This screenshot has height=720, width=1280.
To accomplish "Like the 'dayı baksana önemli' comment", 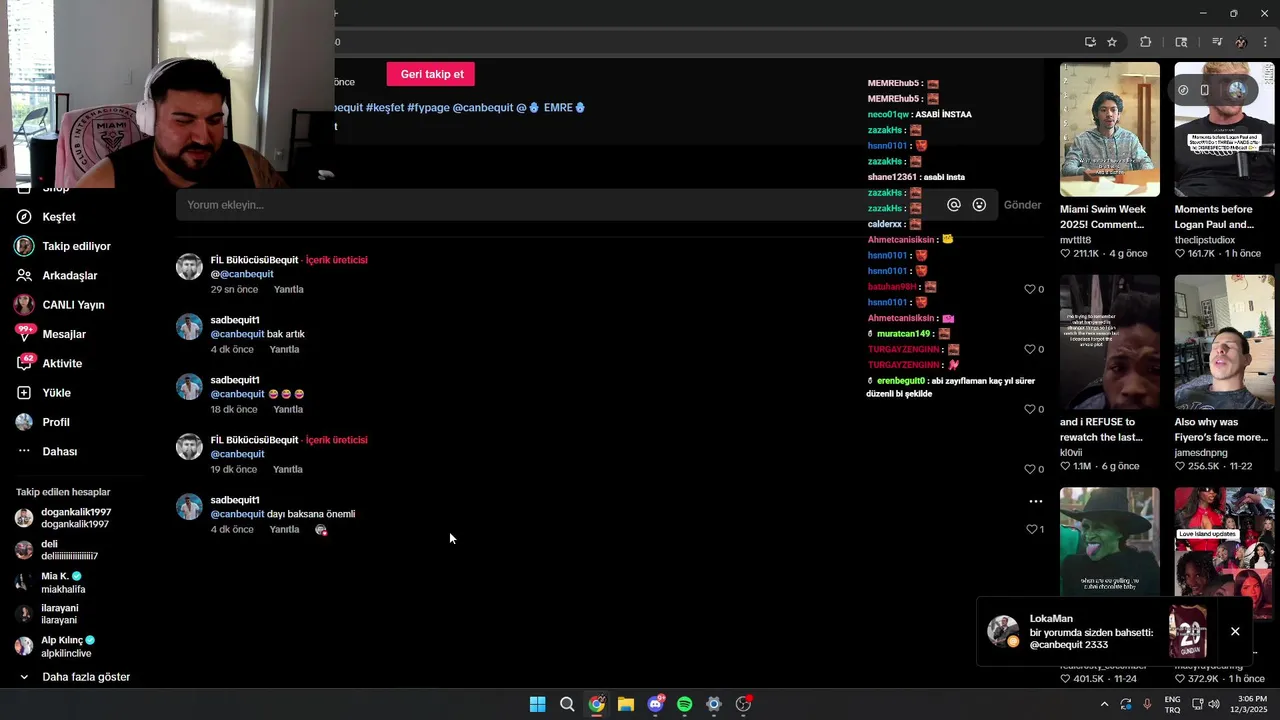I will [x=1032, y=530].
